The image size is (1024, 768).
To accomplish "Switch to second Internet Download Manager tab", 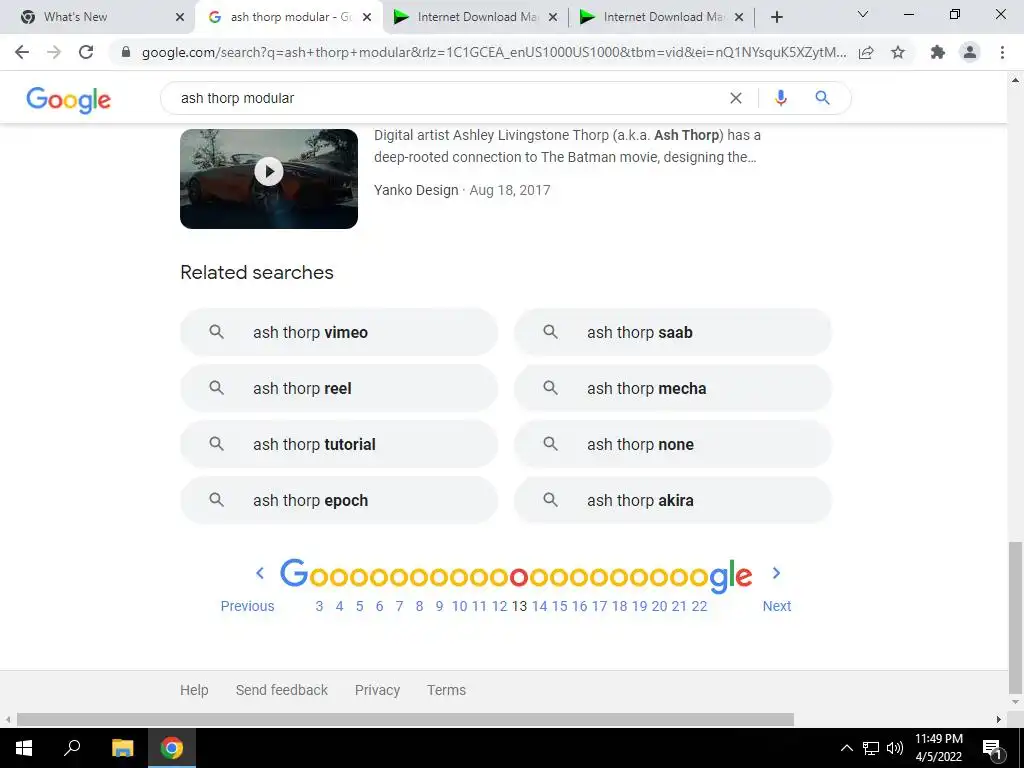I will click(x=661, y=17).
